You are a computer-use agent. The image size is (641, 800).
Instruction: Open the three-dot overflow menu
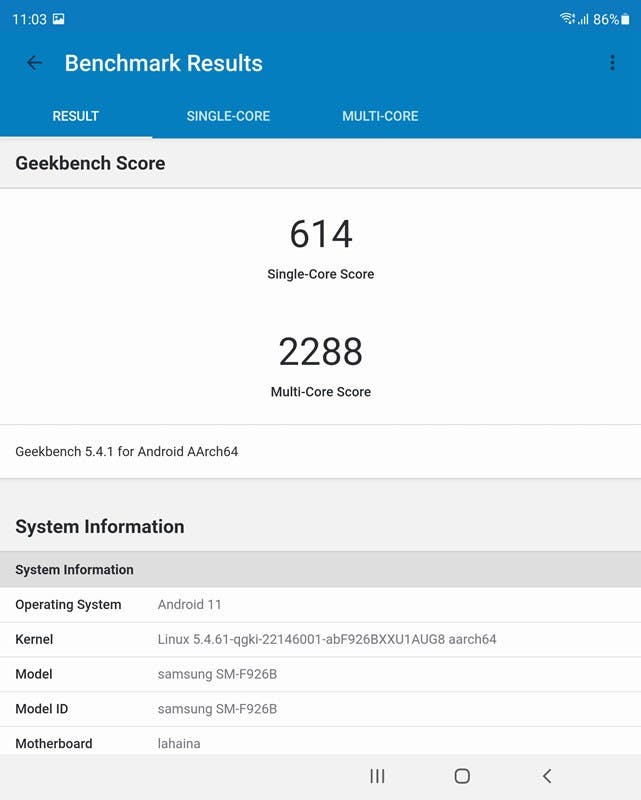612,63
